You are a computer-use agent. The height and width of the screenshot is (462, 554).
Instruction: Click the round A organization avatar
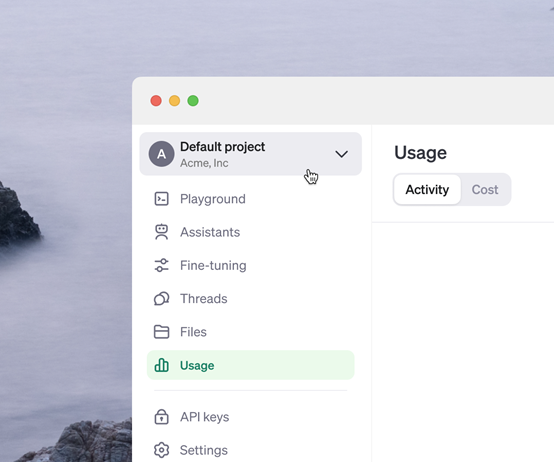click(x=161, y=154)
